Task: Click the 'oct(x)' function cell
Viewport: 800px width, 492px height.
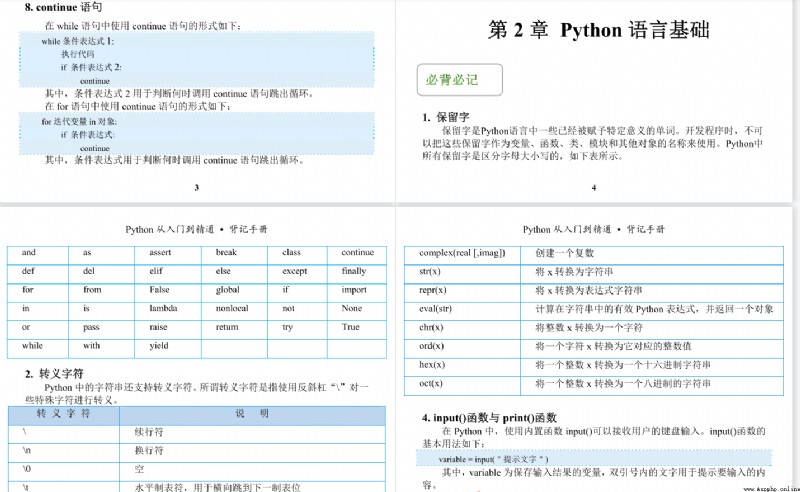Action: pos(462,386)
